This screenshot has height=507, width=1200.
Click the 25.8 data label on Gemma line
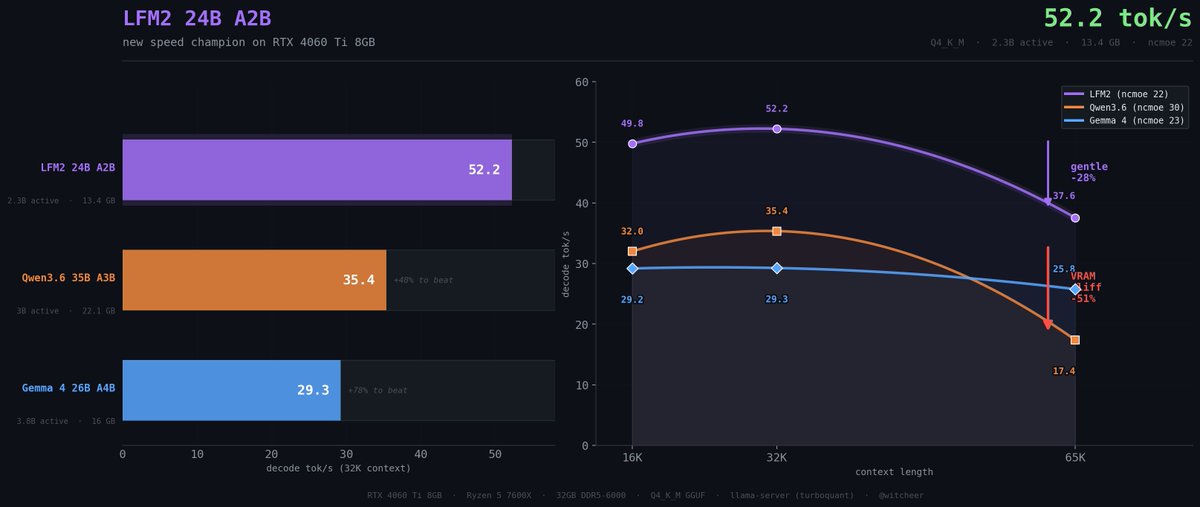pos(1064,269)
